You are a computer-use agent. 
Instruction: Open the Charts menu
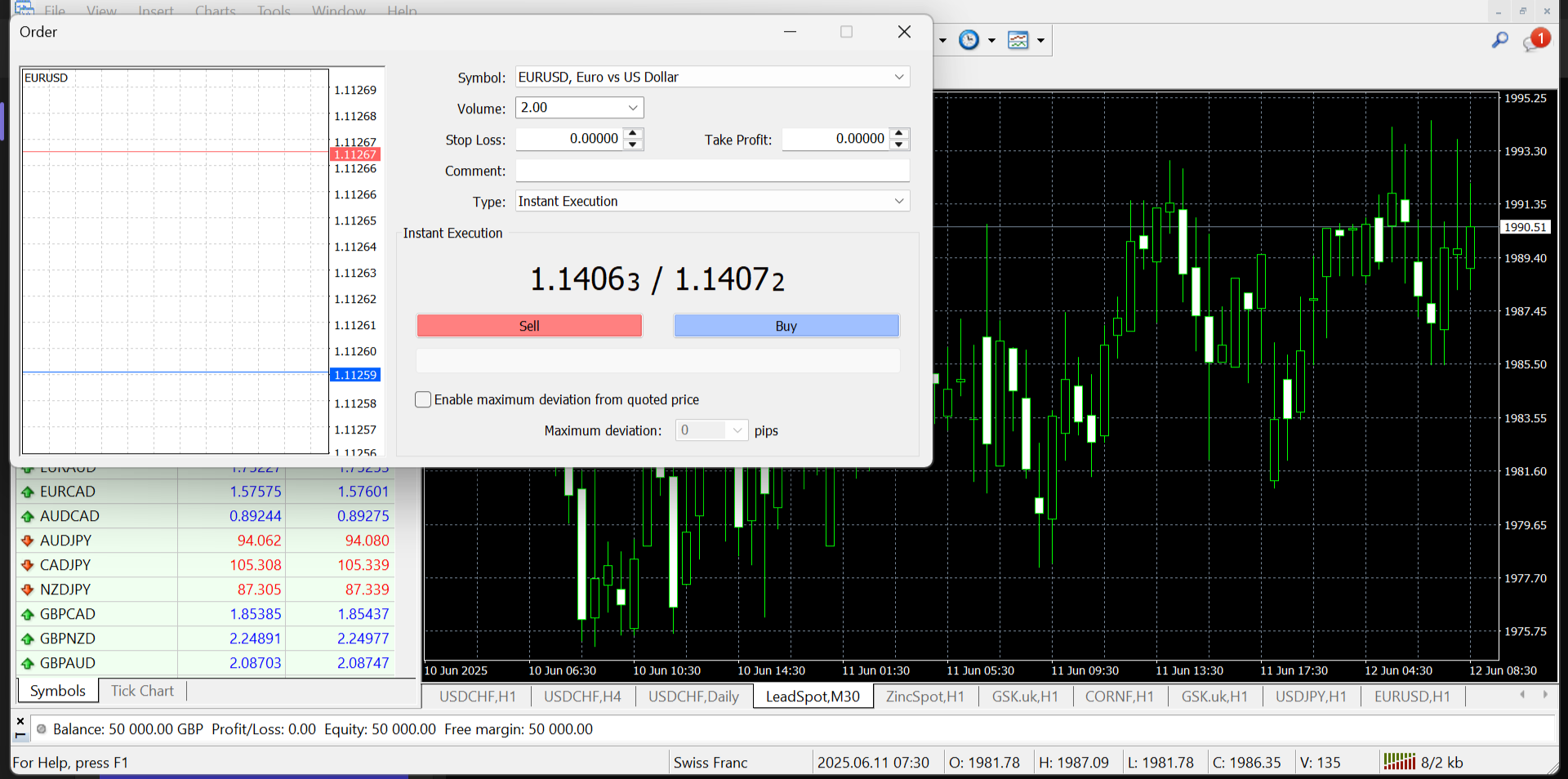[215, 11]
